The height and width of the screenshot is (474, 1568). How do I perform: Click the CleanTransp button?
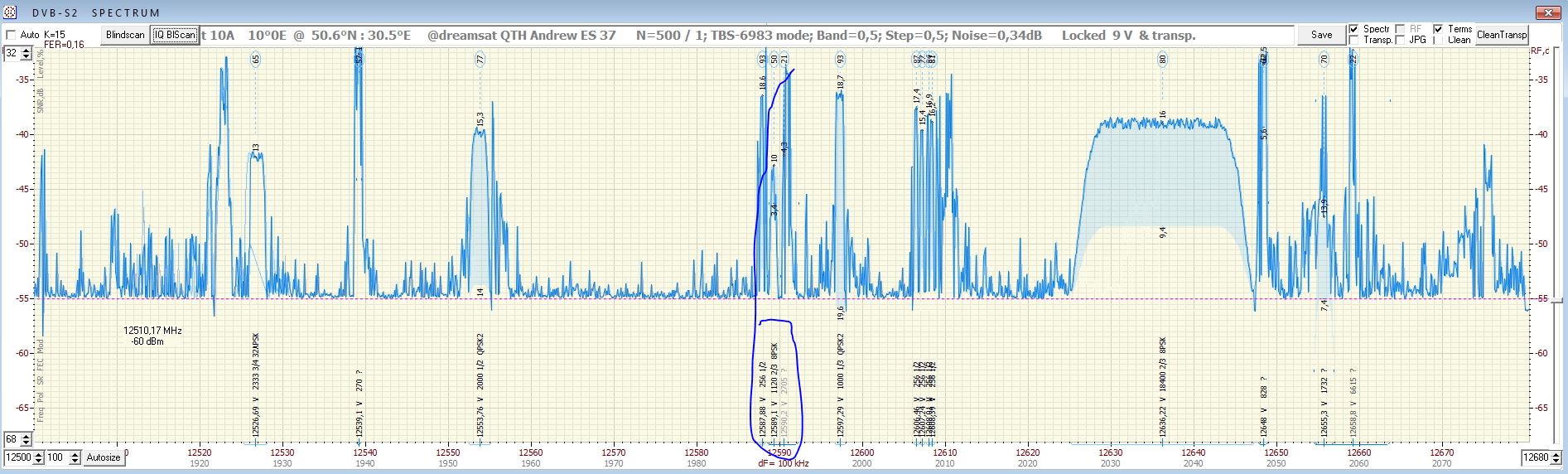(1501, 35)
